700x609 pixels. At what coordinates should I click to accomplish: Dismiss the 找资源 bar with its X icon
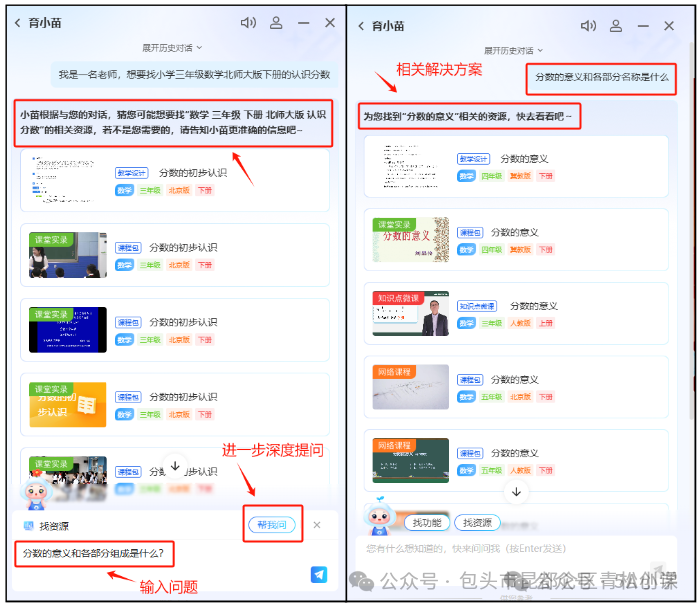pyautogui.click(x=317, y=525)
